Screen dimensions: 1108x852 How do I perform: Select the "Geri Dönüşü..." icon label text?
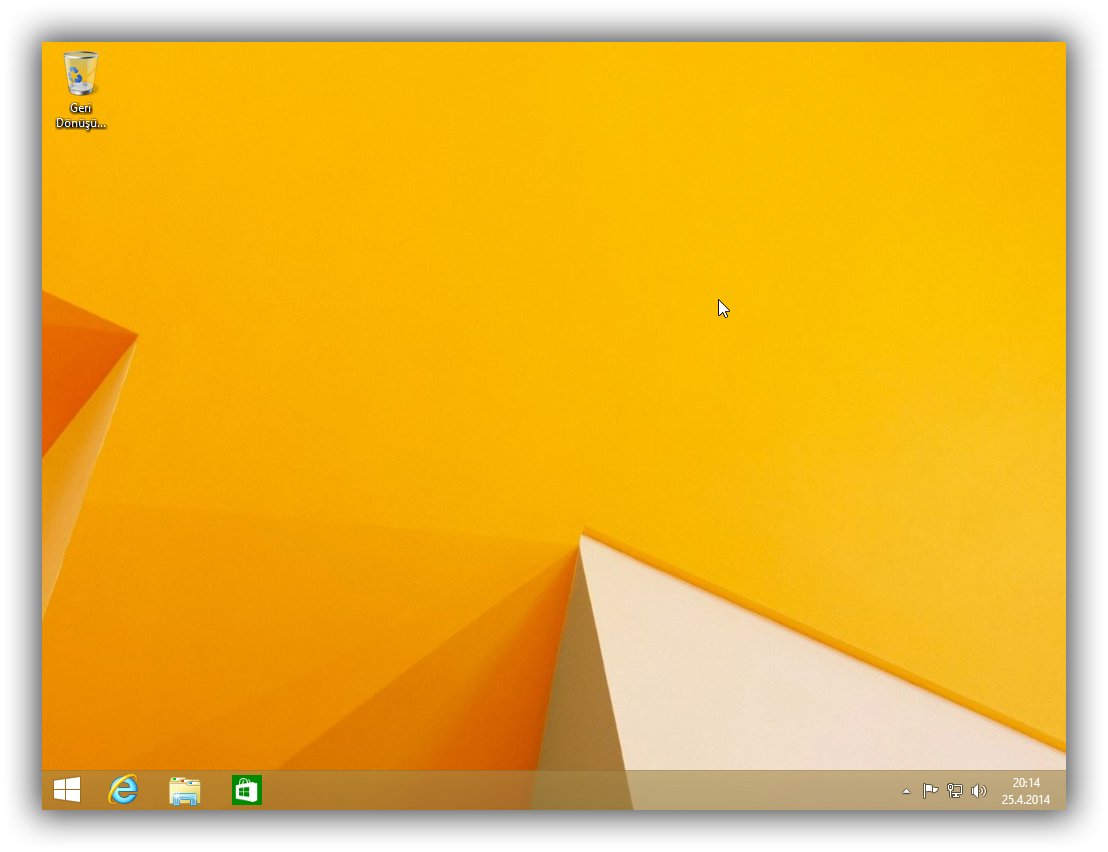click(x=81, y=116)
